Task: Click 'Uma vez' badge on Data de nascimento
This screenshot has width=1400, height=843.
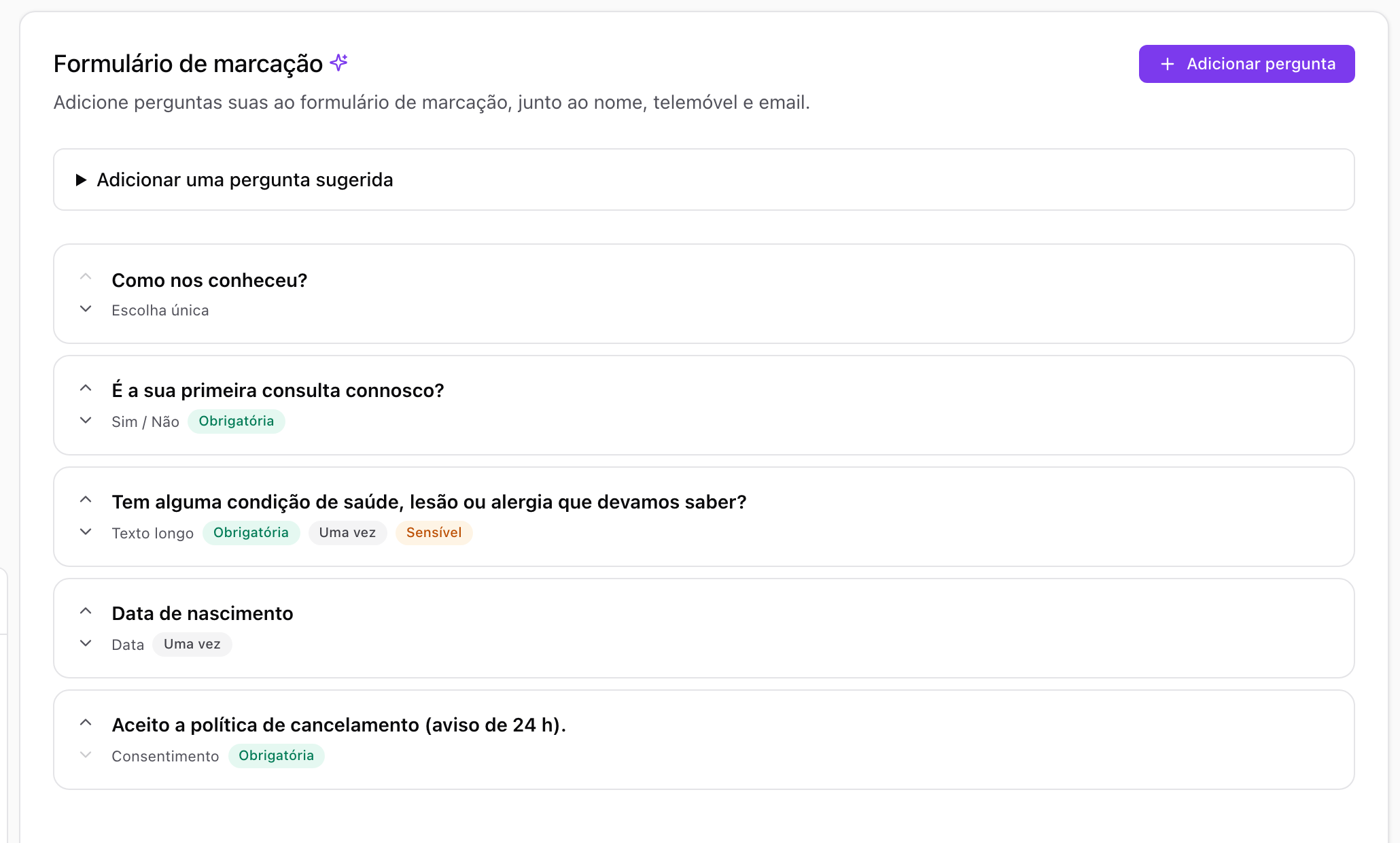Action: click(192, 644)
